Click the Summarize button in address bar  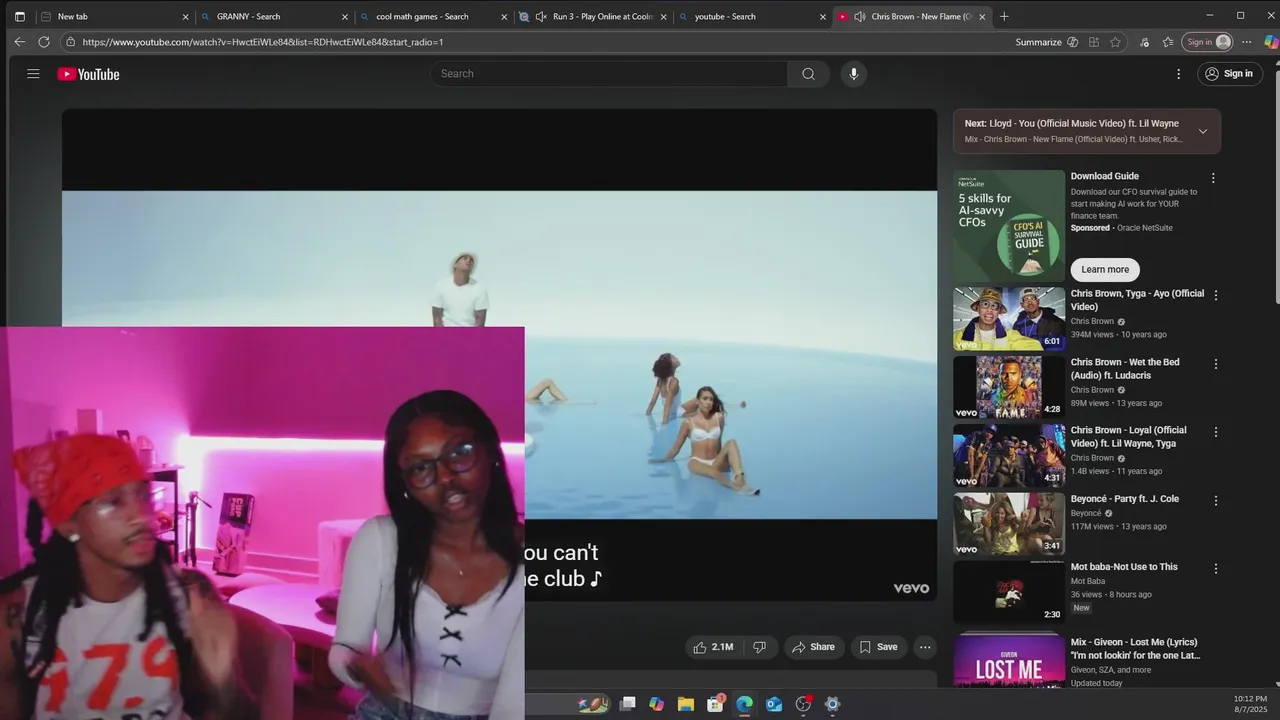(x=1038, y=42)
